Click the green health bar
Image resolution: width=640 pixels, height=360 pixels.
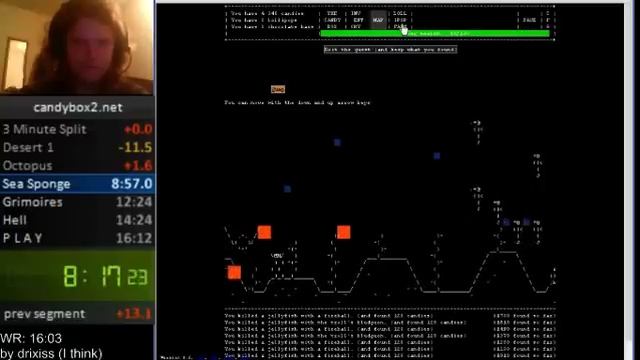[x=435, y=33]
